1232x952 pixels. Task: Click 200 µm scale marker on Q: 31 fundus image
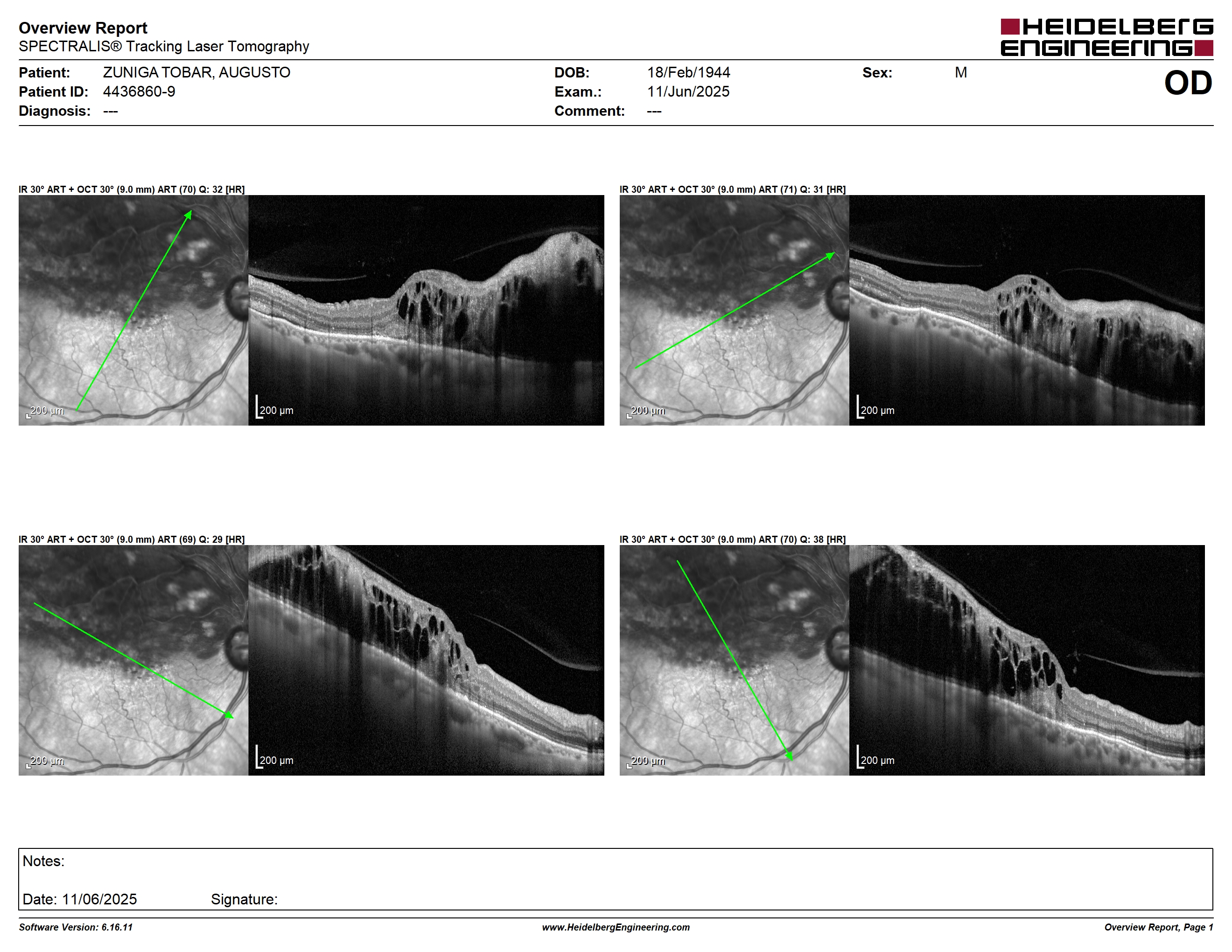646,411
